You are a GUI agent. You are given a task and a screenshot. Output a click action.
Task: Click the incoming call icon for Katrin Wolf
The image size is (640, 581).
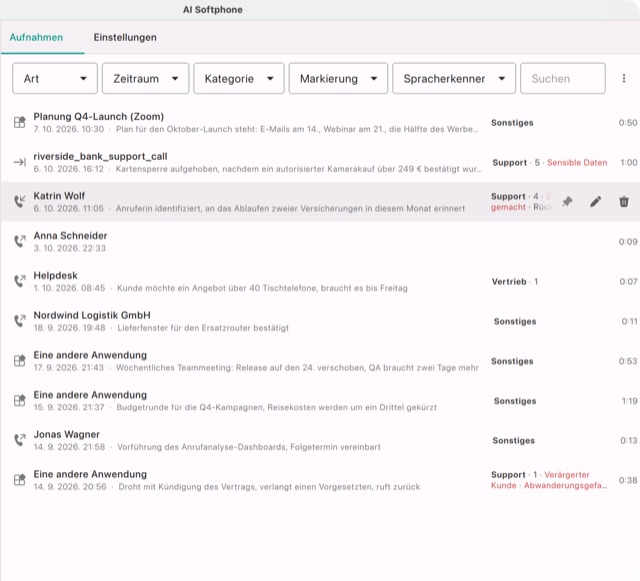tap(20, 202)
